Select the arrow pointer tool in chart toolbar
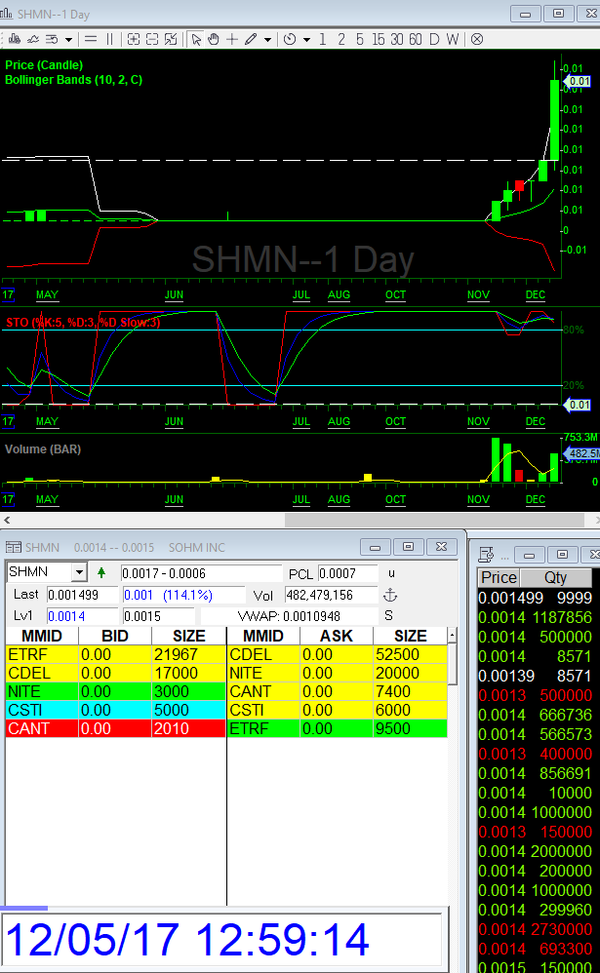The width and height of the screenshot is (600, 973). tap(196, 39)
